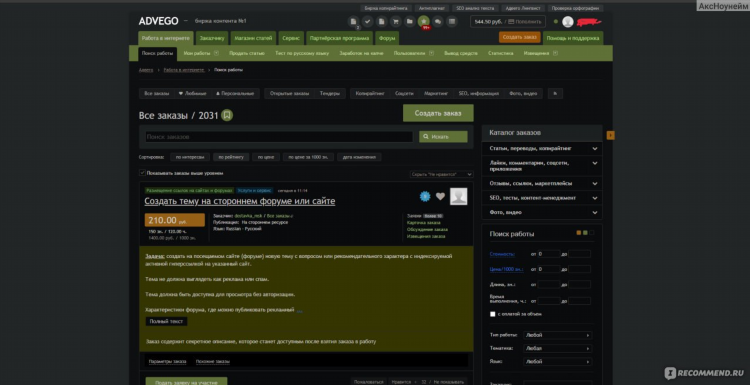Open 'Тип работы' dropdown
The height and width of the screenshot is (385, 750).
(x=557, y=335)
